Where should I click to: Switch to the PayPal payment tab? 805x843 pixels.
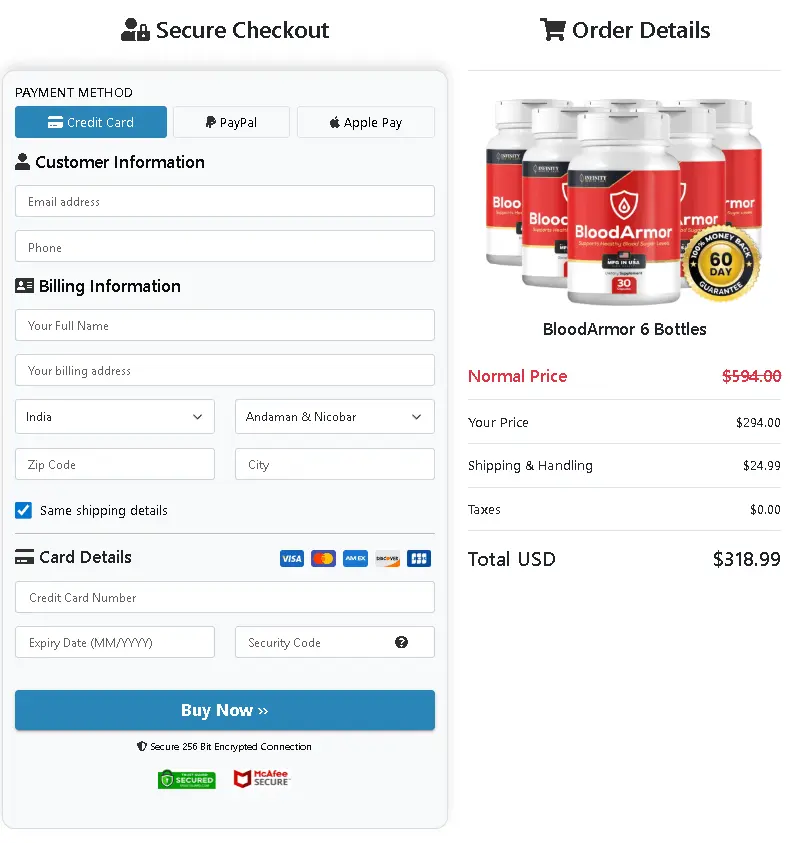231,122
